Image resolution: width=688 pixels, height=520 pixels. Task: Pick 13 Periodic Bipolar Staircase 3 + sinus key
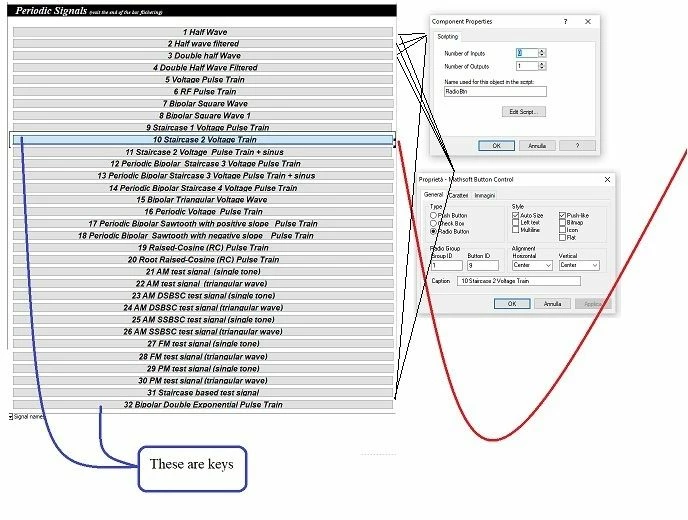(x=203, y=176)
